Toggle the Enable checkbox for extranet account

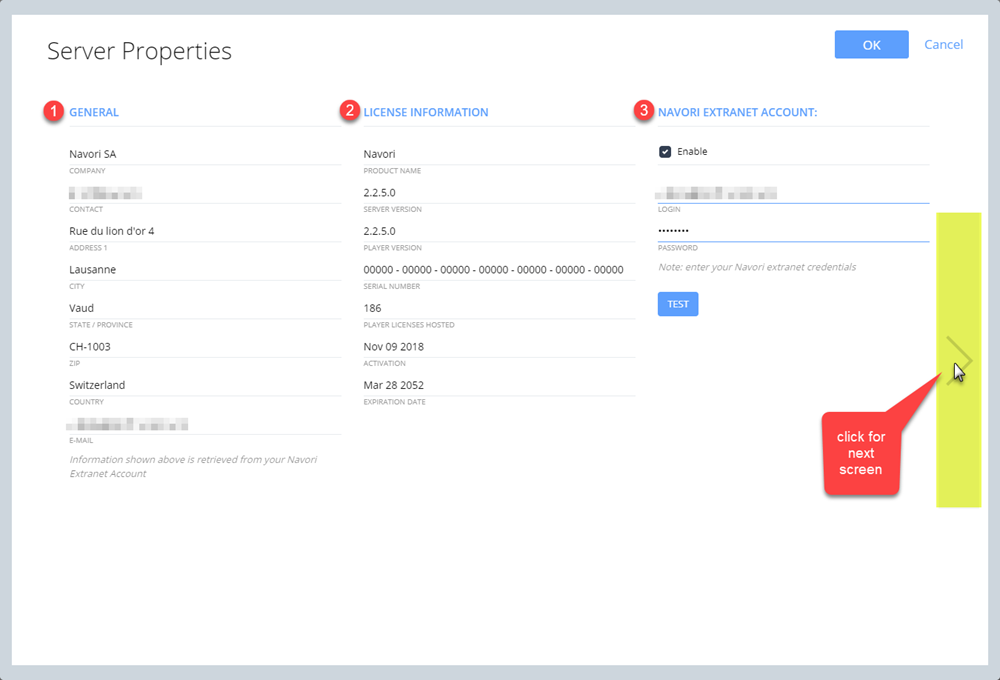pyautogui.click(x=665, y=152)
